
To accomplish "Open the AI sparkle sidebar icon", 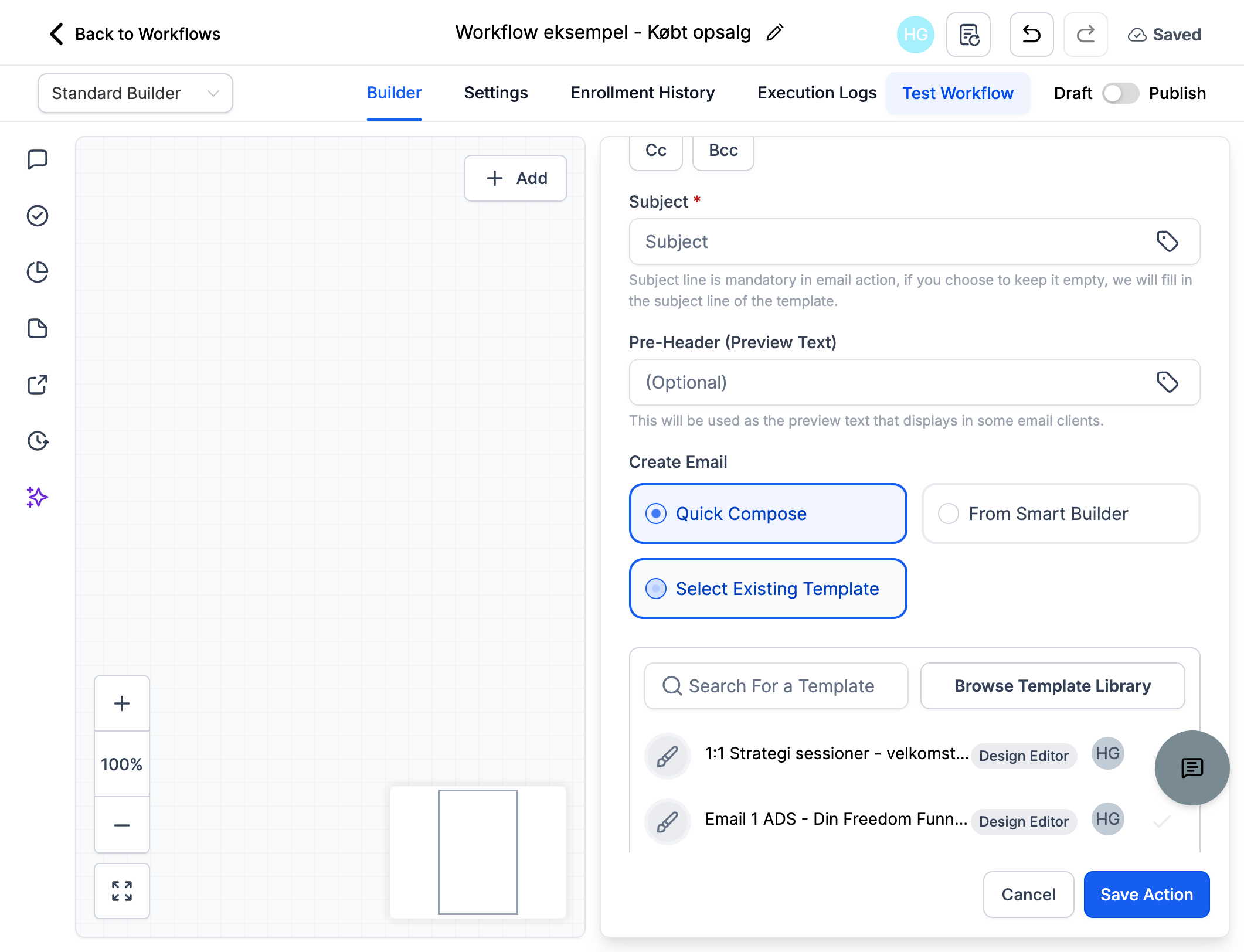I will [38, 497].
